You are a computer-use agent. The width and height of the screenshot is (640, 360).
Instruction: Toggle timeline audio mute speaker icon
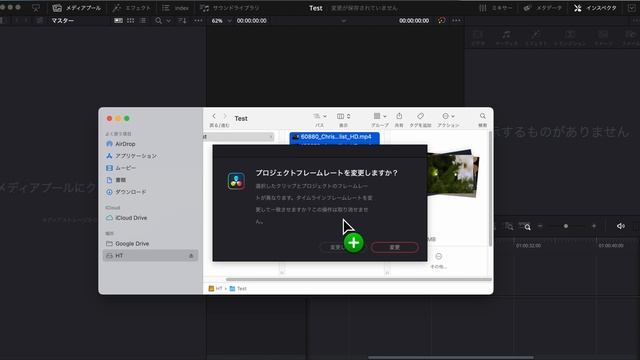pyautogui.click(x=621, y=226)
